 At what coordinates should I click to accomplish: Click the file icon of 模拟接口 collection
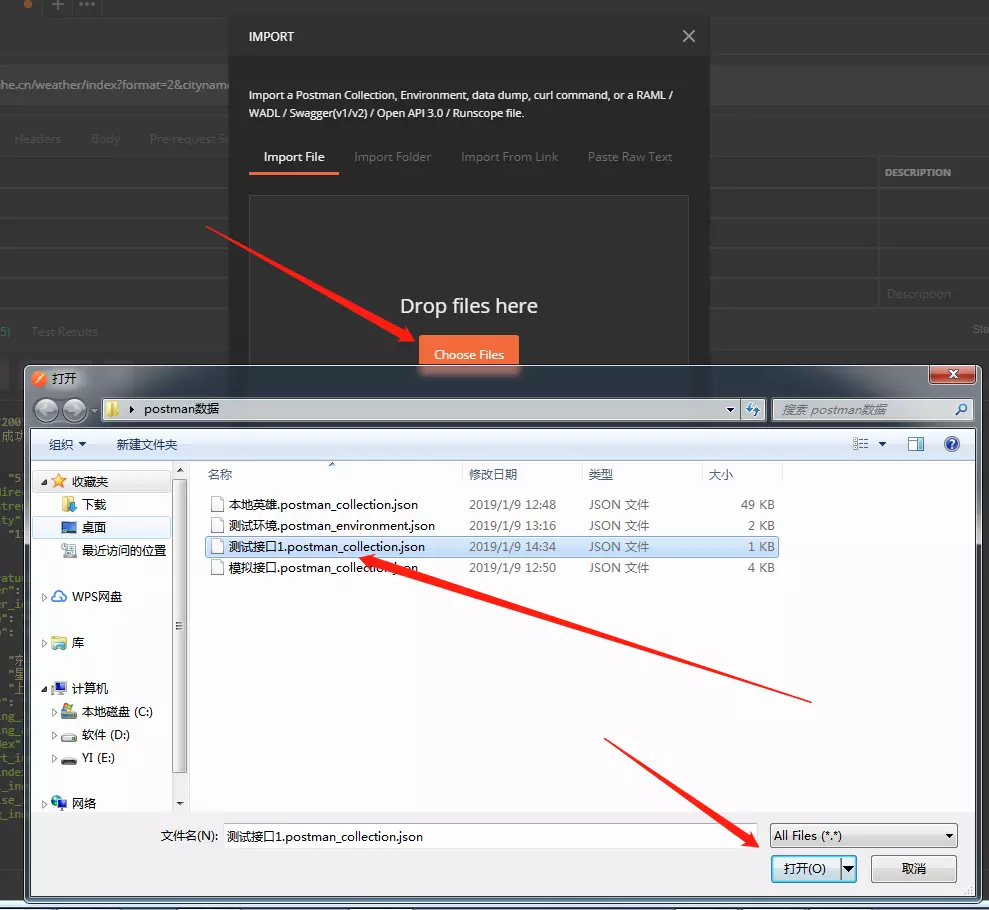click(217, 568)
